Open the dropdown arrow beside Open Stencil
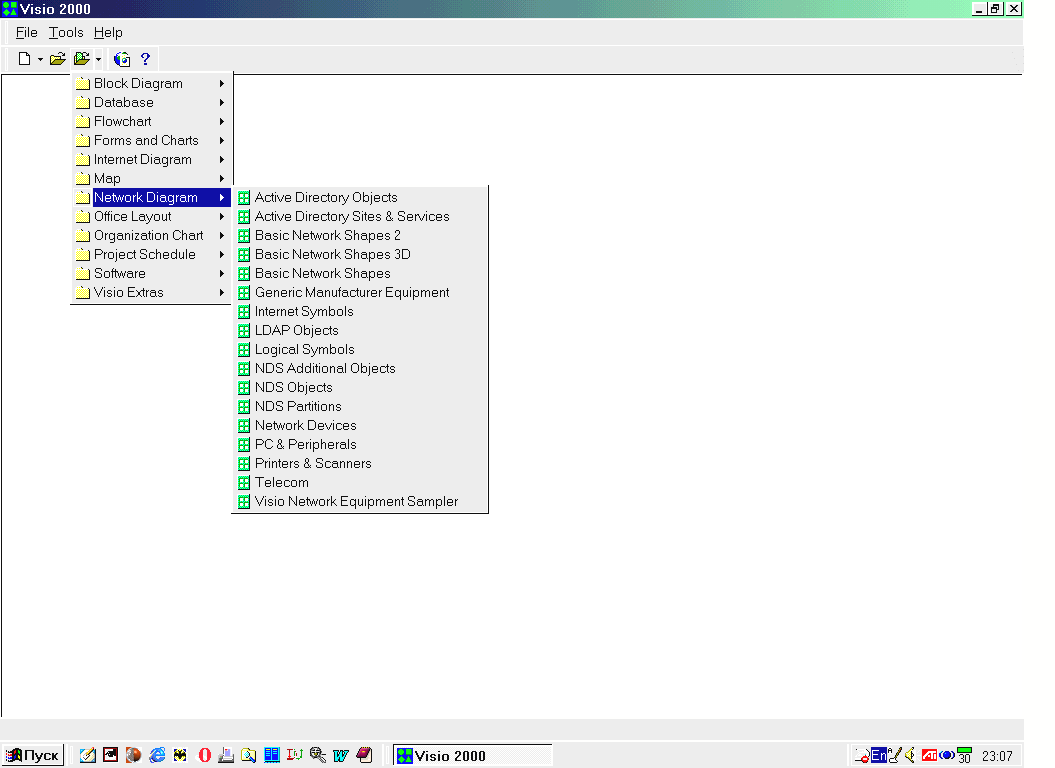The height and width of the screenshot is (768, 1055). [98, 59]
